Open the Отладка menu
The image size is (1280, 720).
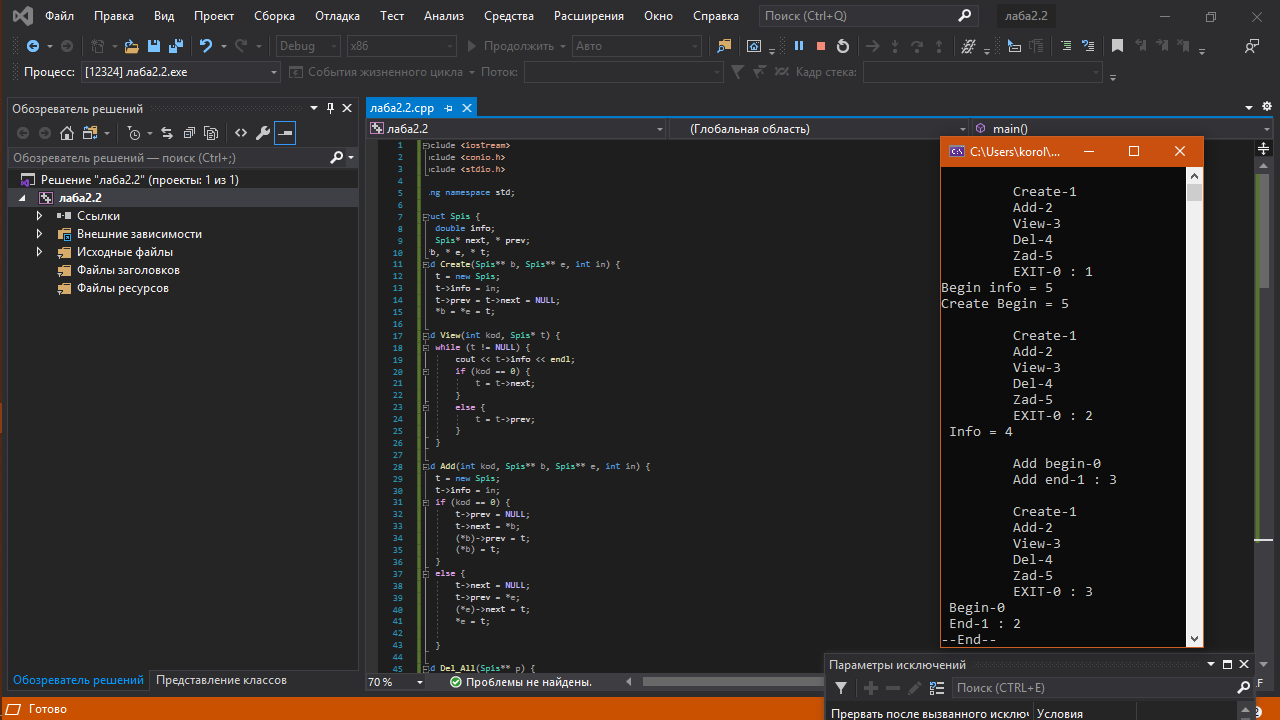337,16
